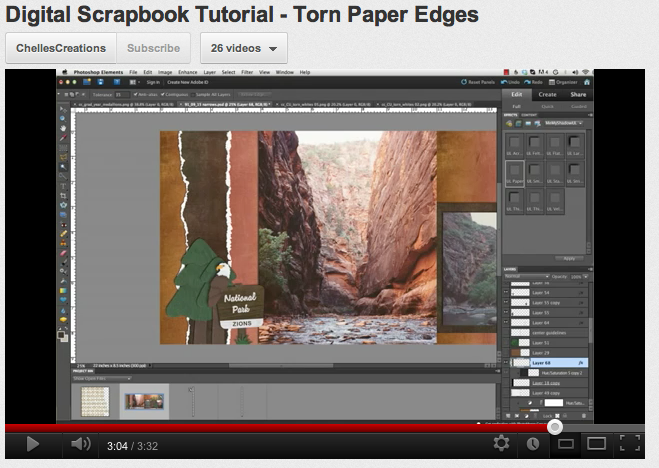Viewport: 659px width, 468px height.
Task: Open the Edit menu
Action: pyautogui.click(x=148, y=72)
